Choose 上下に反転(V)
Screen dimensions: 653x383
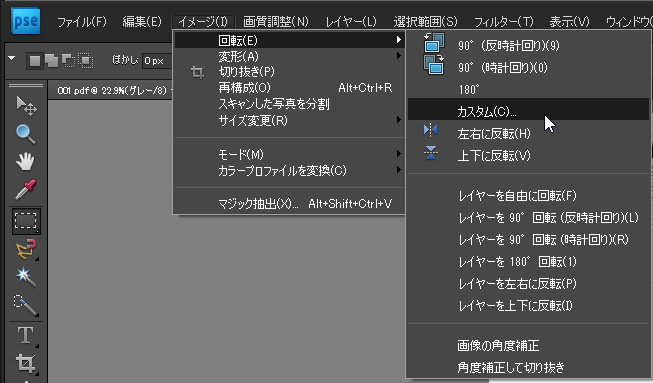click(x=528, y=156)
